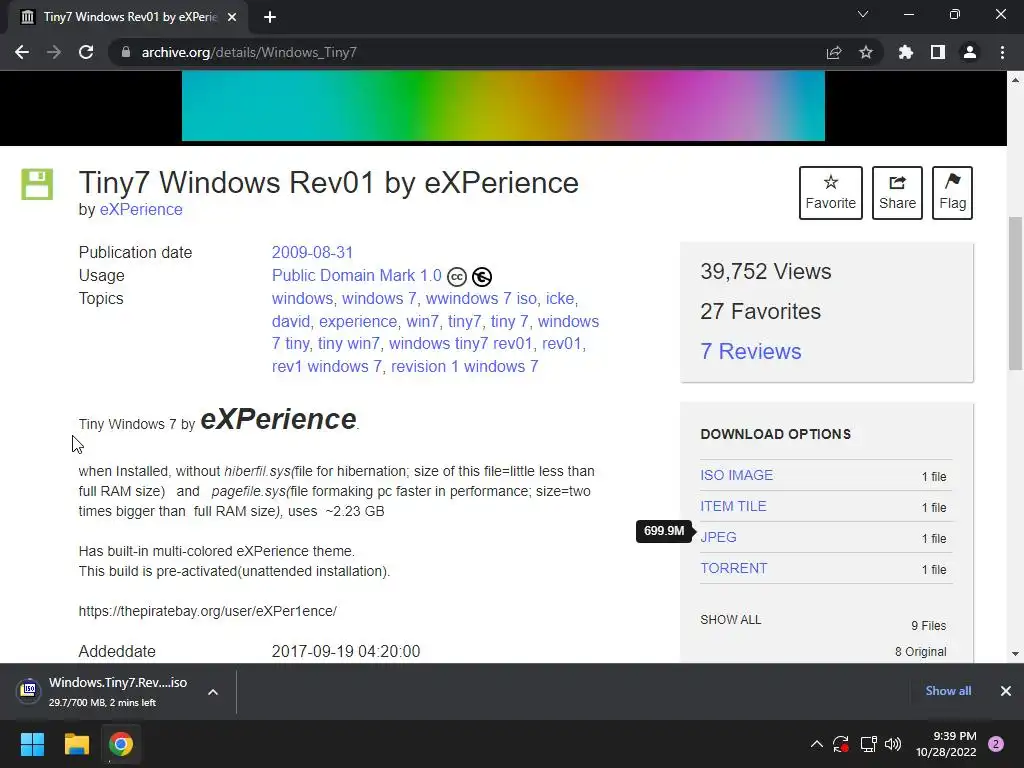Click SHOW ALL download files
Image resolution: width=1024 pixels, height=768 pixels.
point(731,620)
